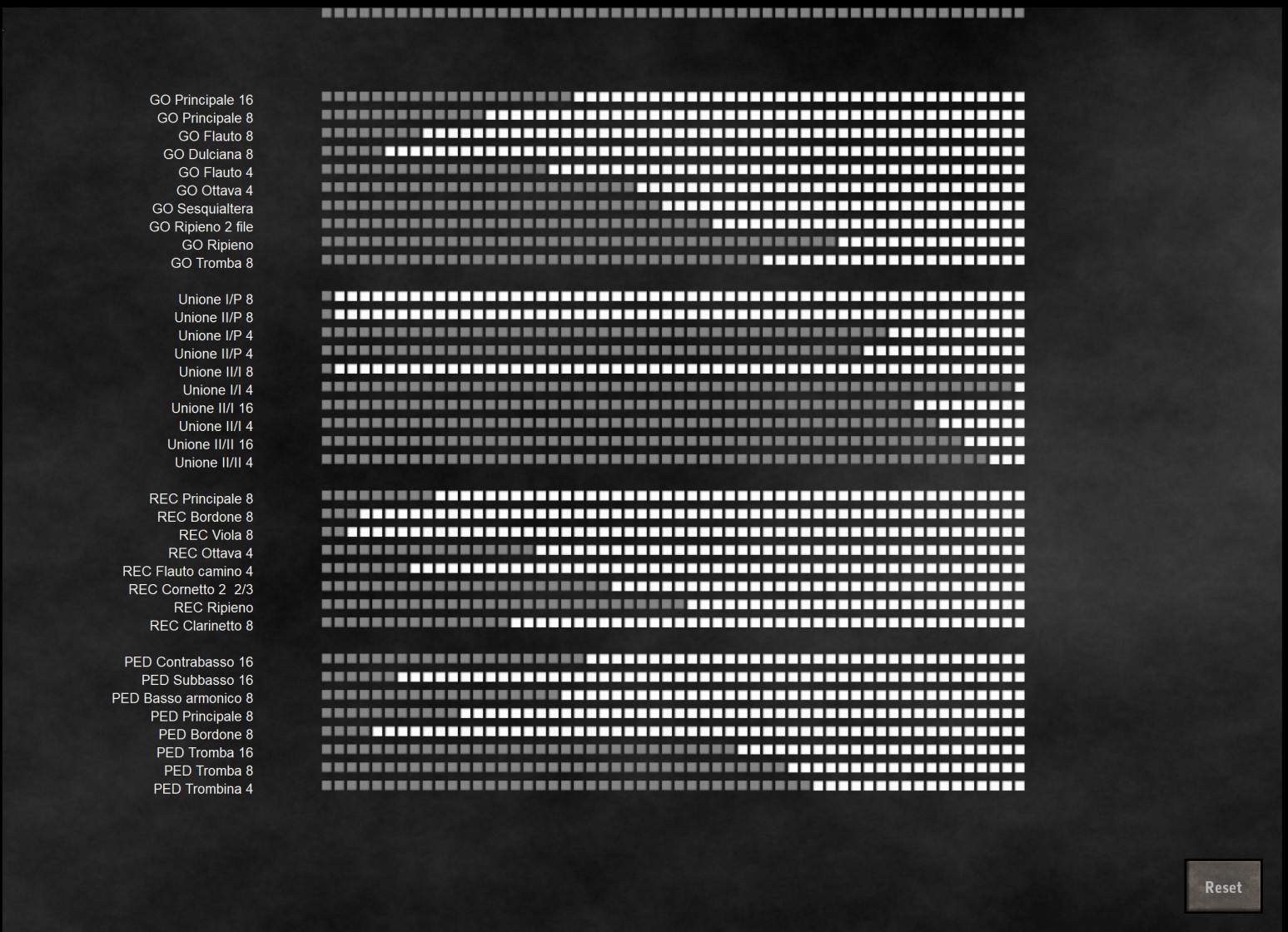
Task: Click first white square in GO Dulciana 8 row
Action: (390, 151)
